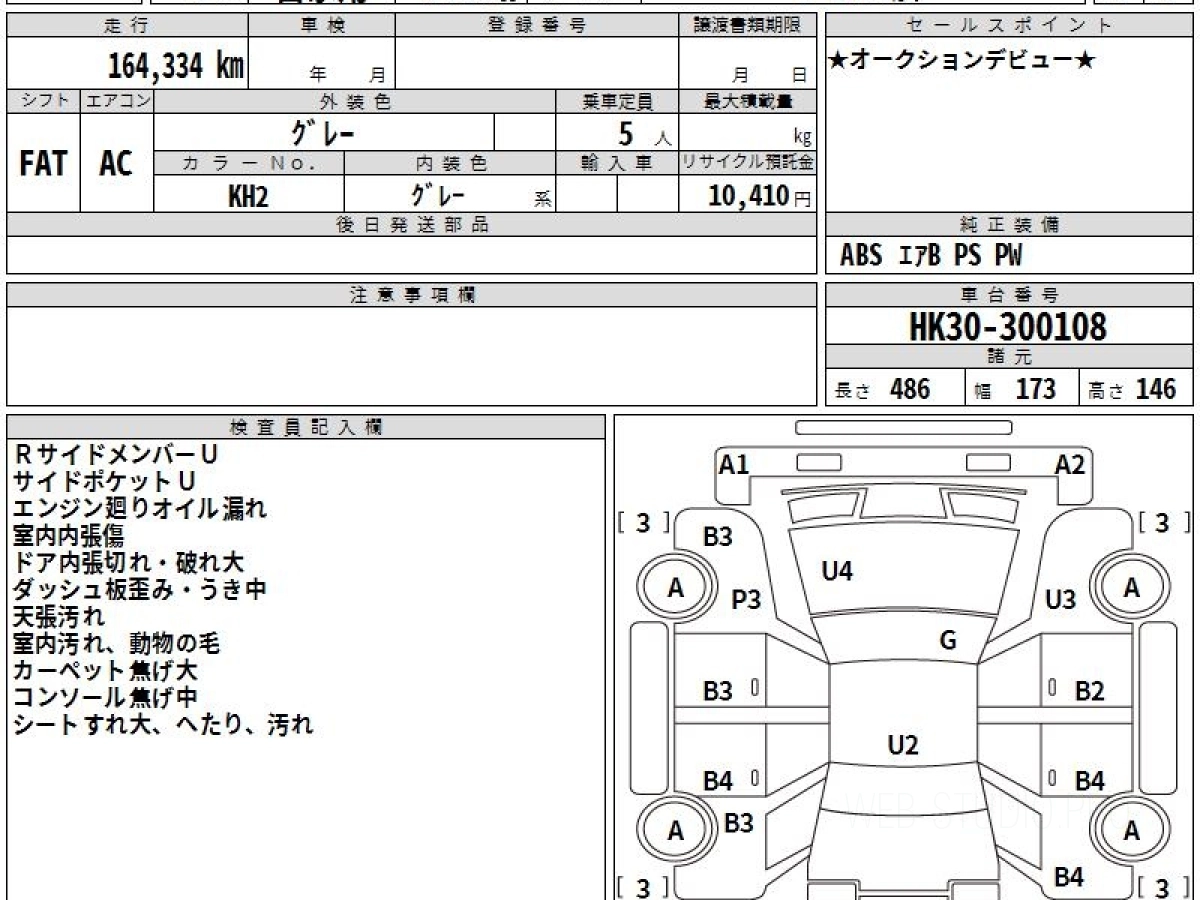The width and height of the screenshot is (1200, 900).
Task: Select the note シートすれ大、へたり、汚れ
Action: click(x=163, y=724)
